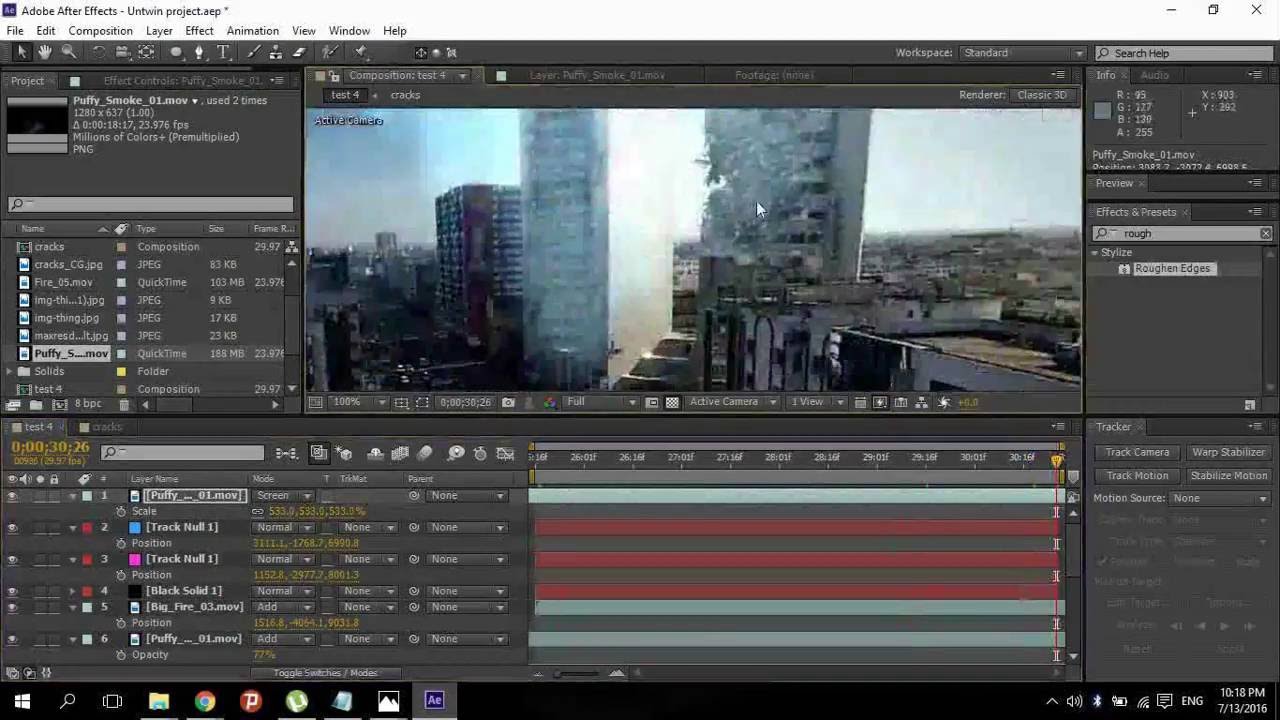Image resolution: width=1280 pixels, height=720 pixels.
Task: Toggle Opacity stopwatch on layer 6
Action: (x=122, y=655)
